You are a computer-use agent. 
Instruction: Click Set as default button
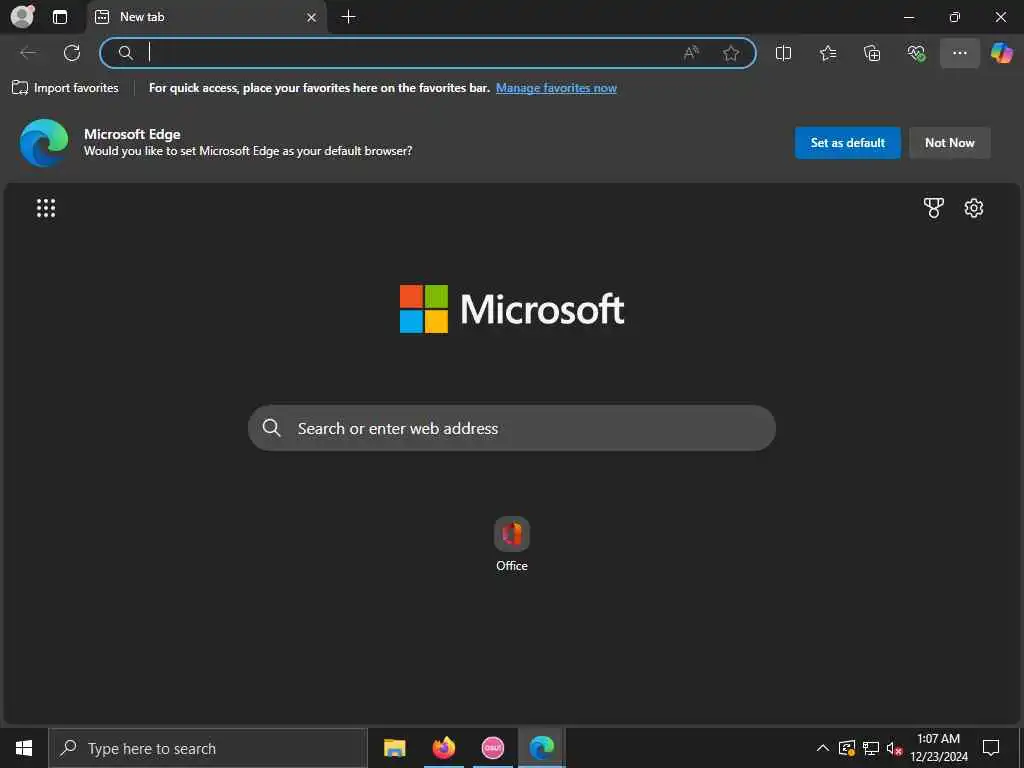click(x=848, y=142)
